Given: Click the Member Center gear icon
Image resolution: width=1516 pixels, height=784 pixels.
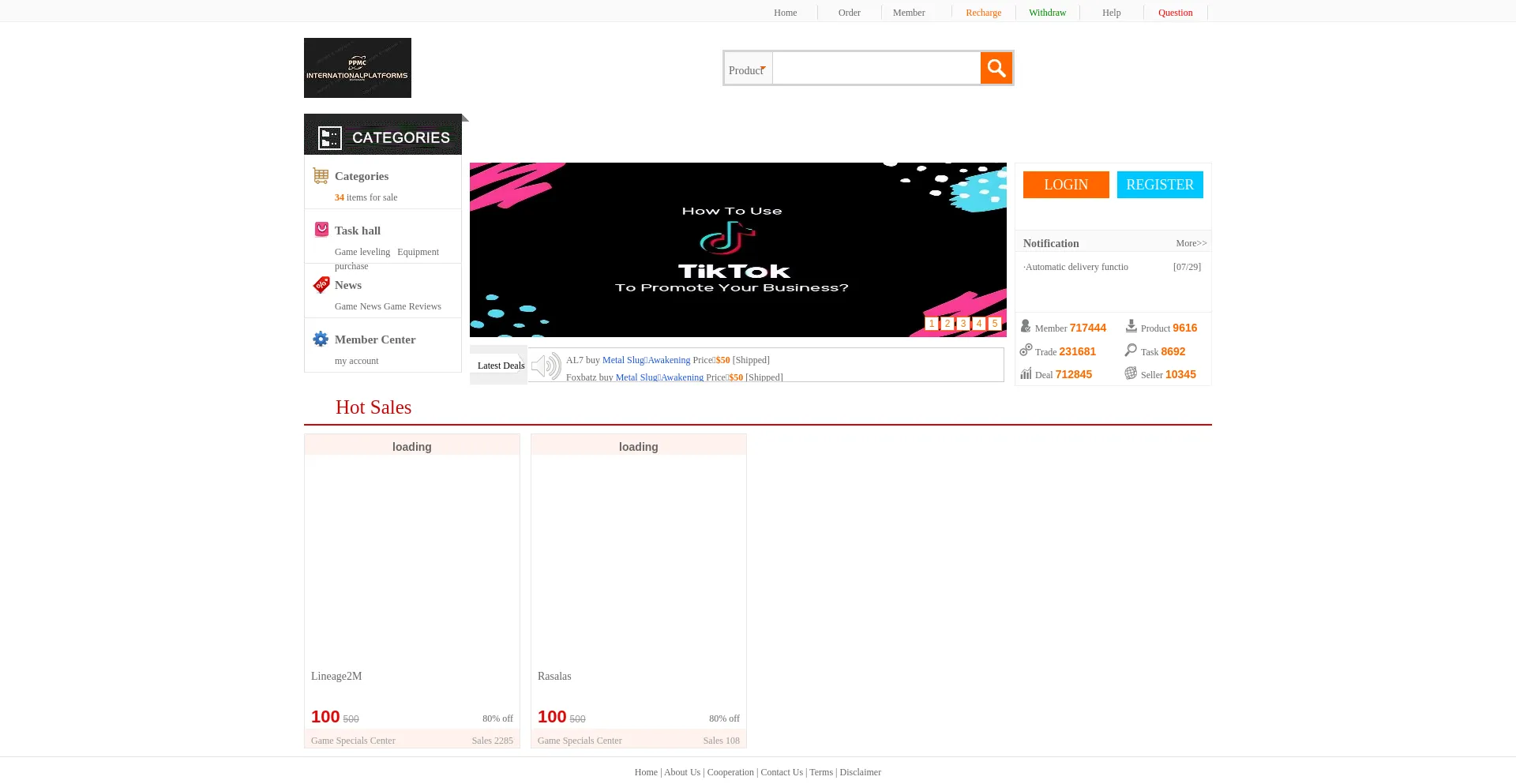Looking at the screenshot, I should [321, 339].
